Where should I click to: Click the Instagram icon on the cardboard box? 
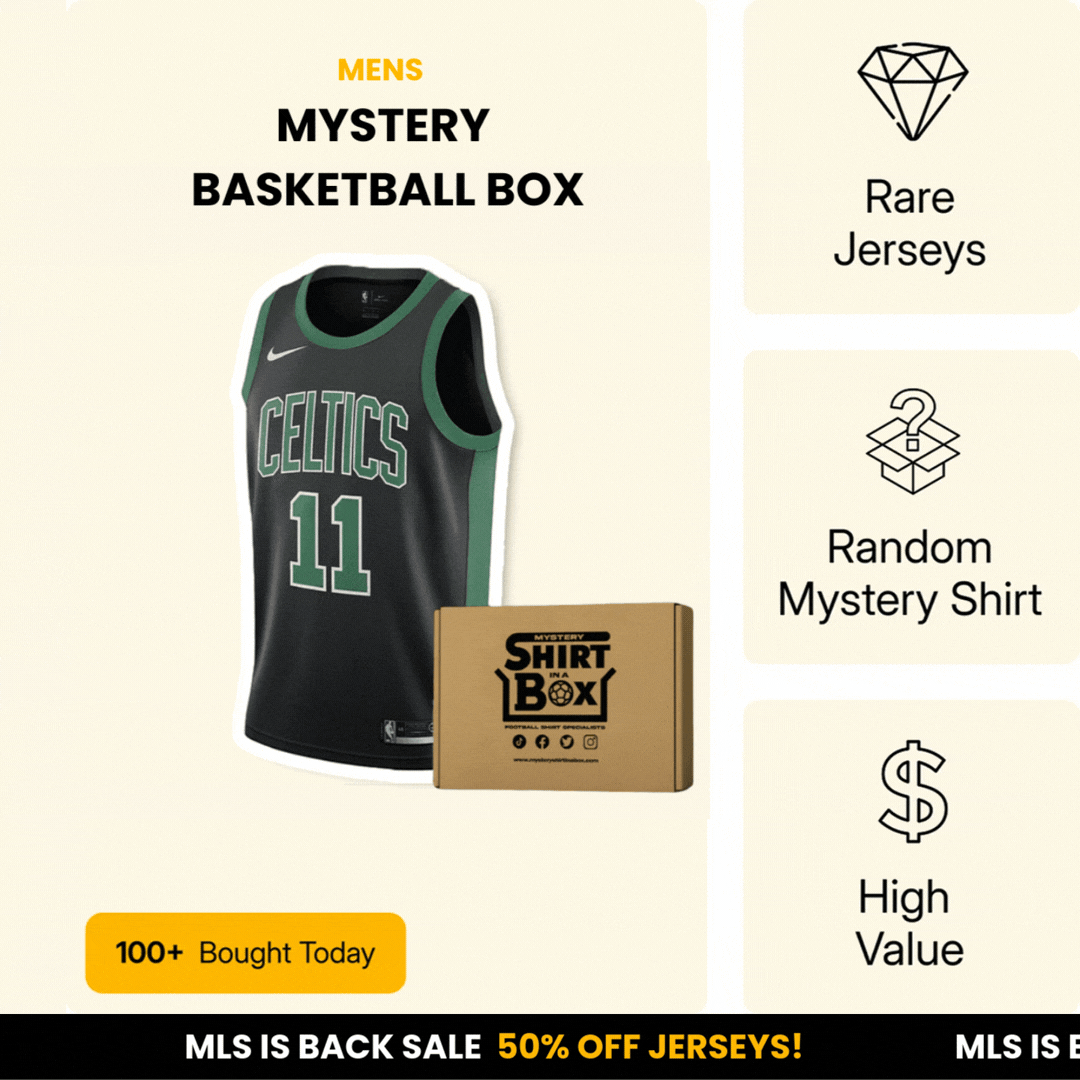point(591,742)
